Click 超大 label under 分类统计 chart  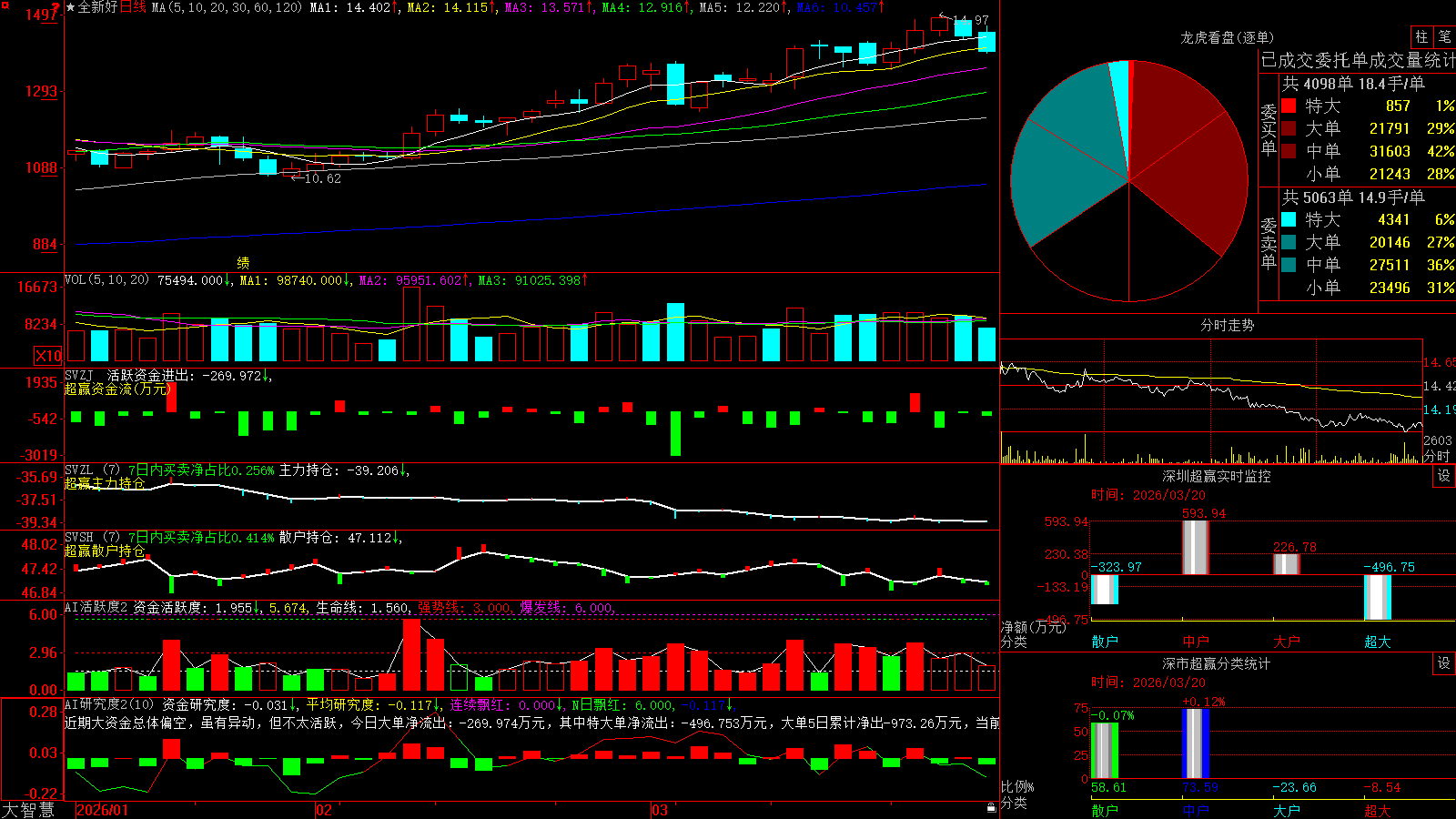coord(1378,811)
